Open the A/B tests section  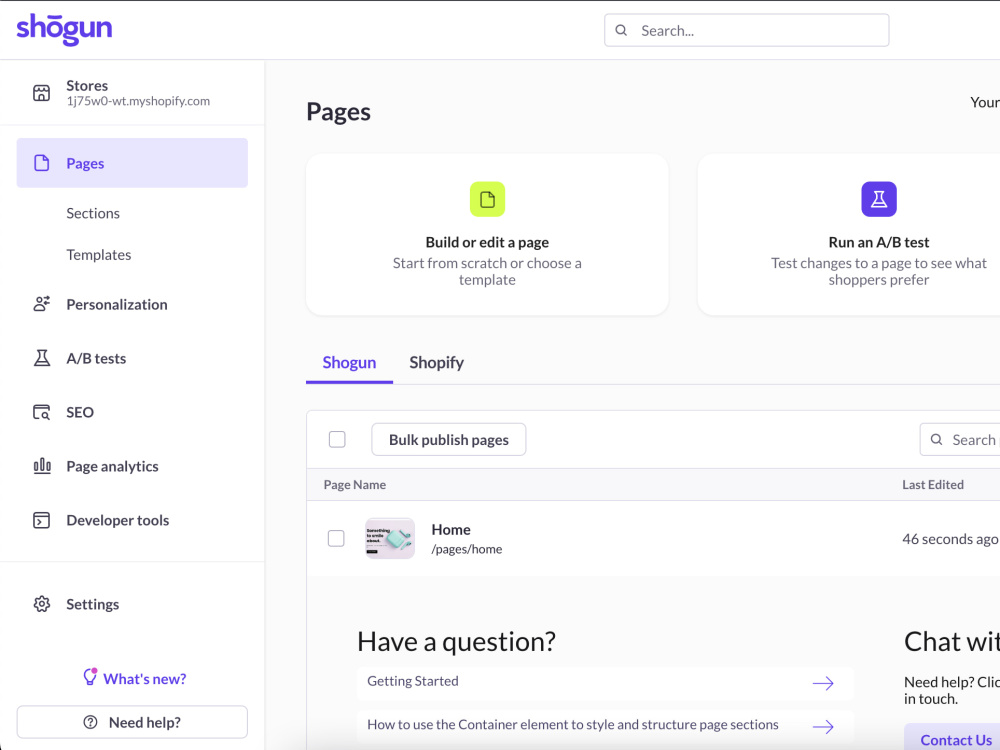tap(96, 358)
